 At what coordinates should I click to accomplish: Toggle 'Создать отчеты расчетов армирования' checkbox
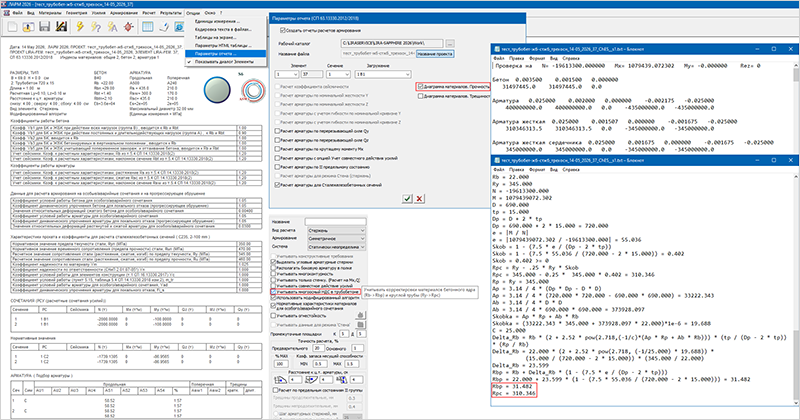[x=283, y=31]
